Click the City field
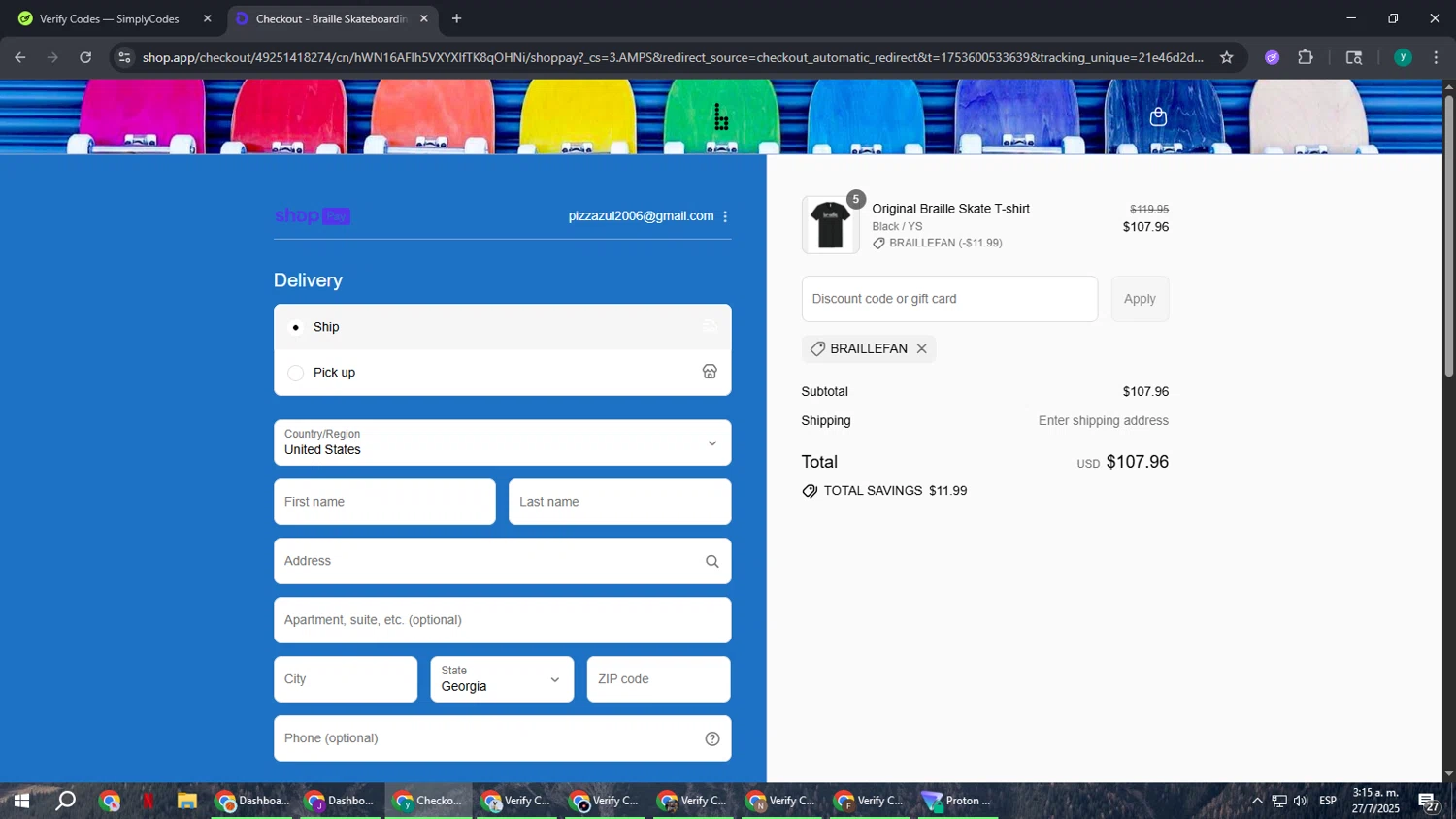1456x819 pixels. click(346, 679)
